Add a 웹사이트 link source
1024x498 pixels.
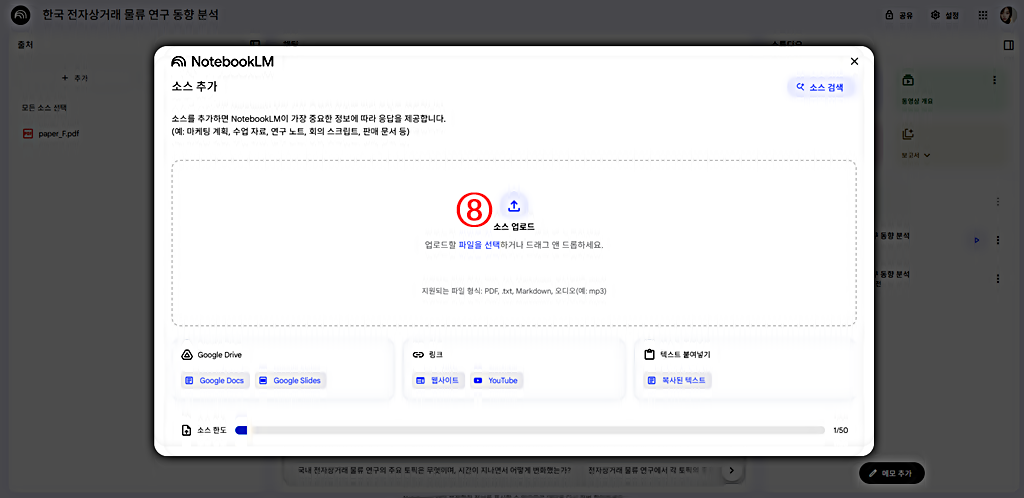coord(438,381)
